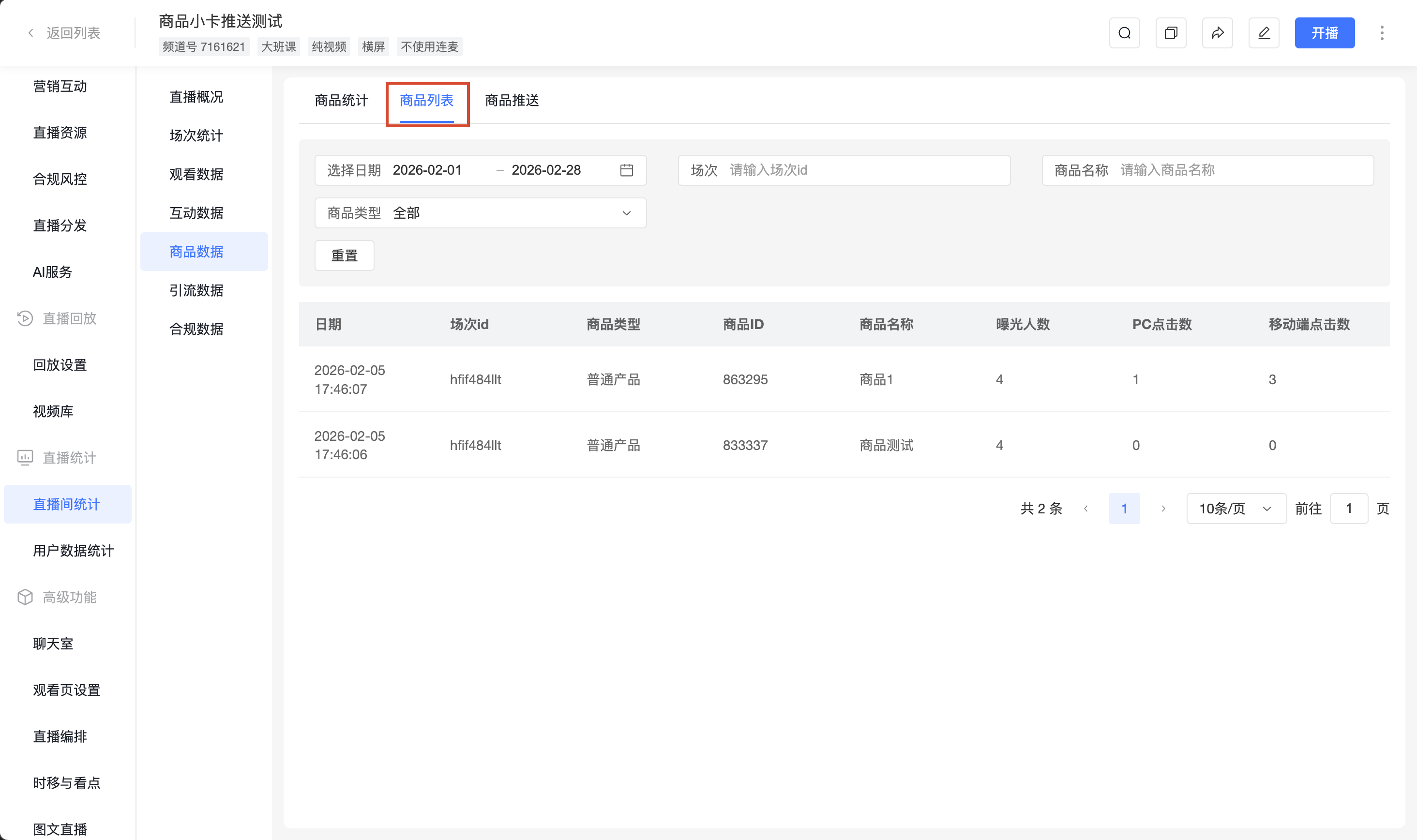Viewport: 1417px width, 840px height.
Task: Click product ID 863295 cell
Action: [x=745, y=379]
